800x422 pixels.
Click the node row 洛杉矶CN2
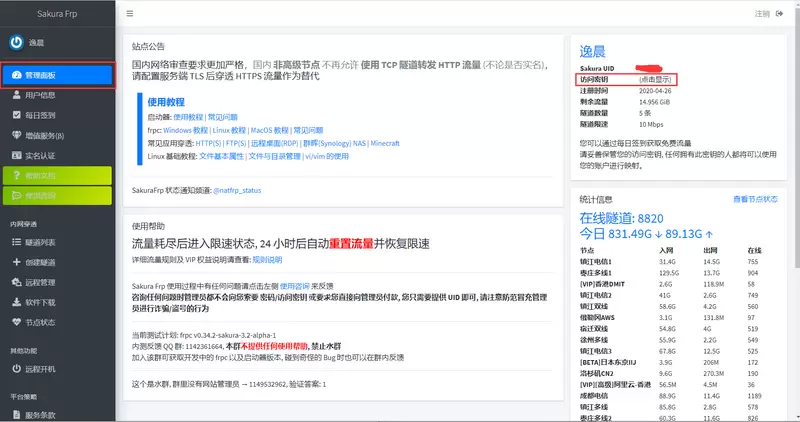[679, 374]
